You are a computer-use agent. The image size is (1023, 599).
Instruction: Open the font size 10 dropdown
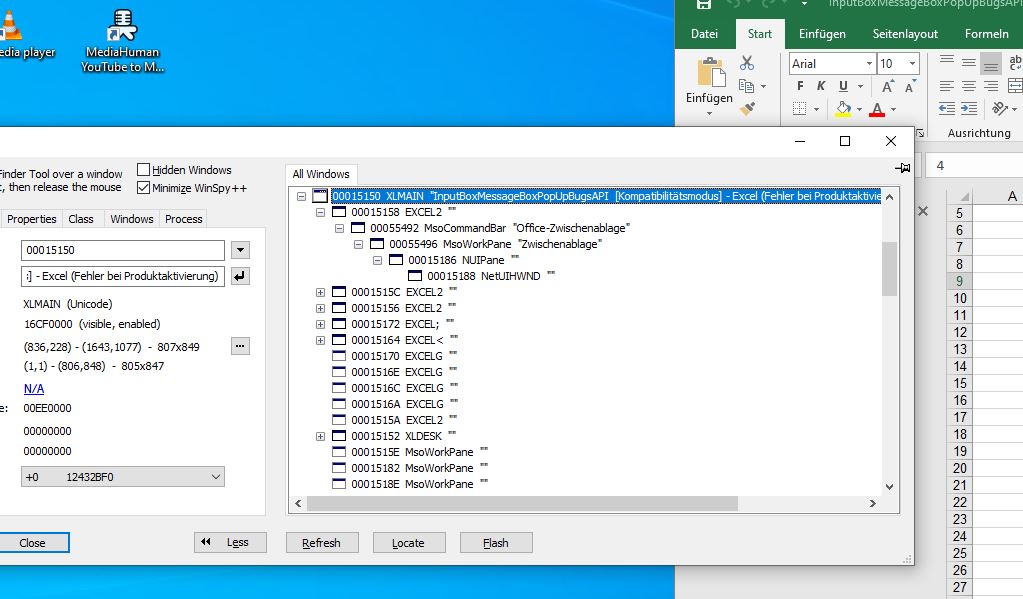[x=912, y=63]
